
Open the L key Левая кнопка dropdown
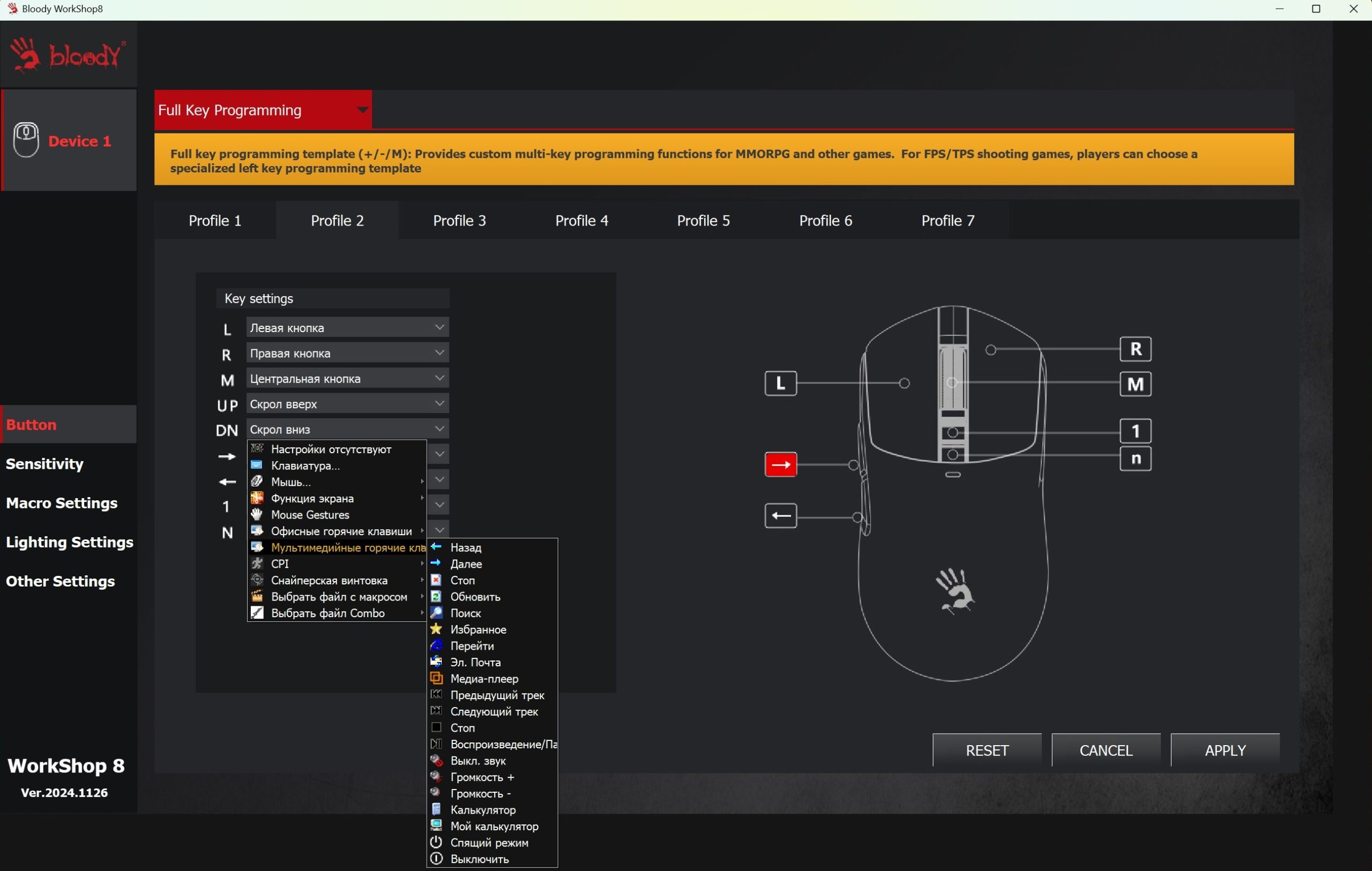pos(348,327)
